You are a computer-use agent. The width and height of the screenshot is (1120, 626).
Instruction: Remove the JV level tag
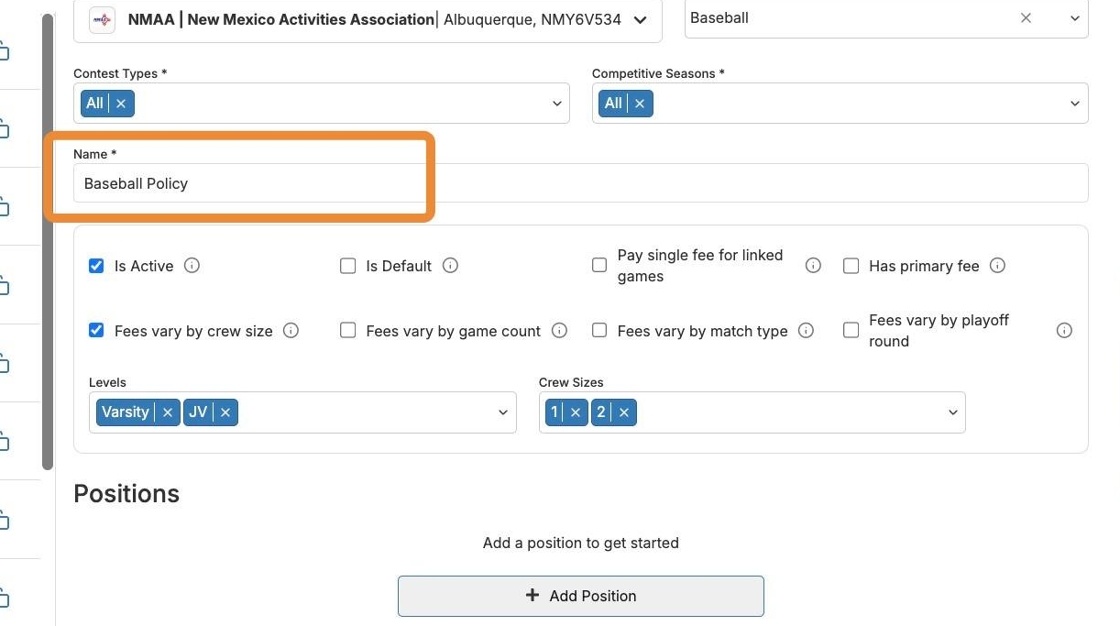coord(226,412)
